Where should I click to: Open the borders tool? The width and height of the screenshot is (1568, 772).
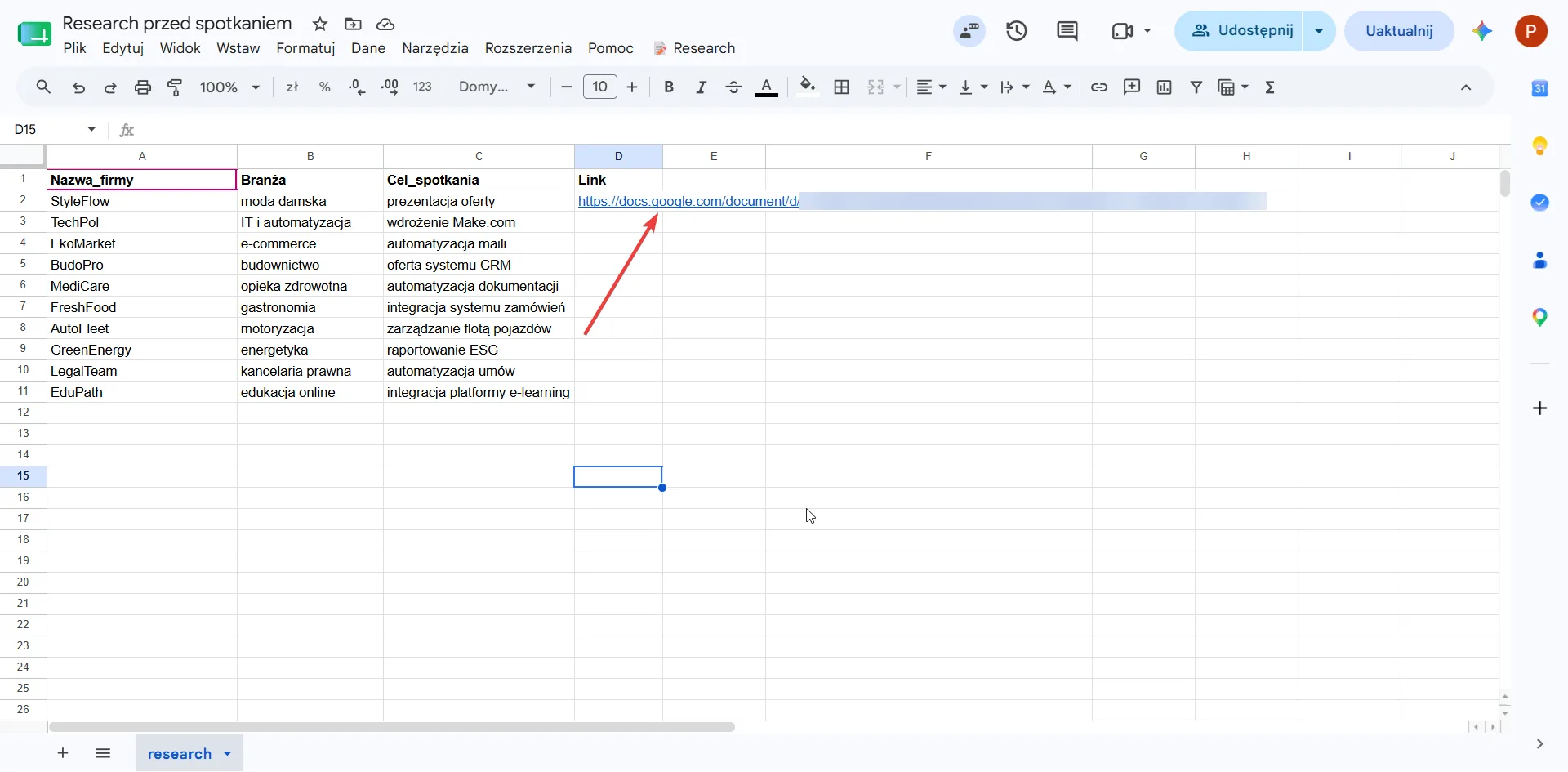(842, 87)
